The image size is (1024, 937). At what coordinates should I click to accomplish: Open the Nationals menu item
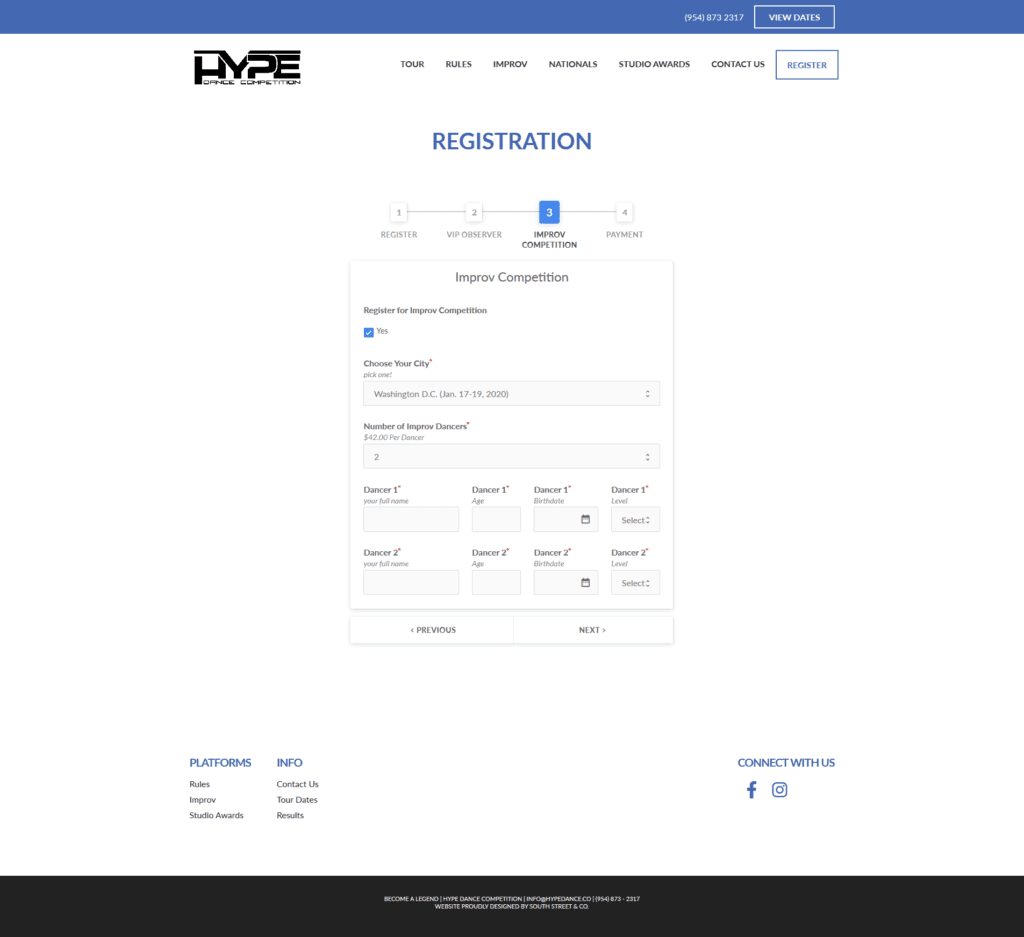pyautogui.click(x=573, y=65)
